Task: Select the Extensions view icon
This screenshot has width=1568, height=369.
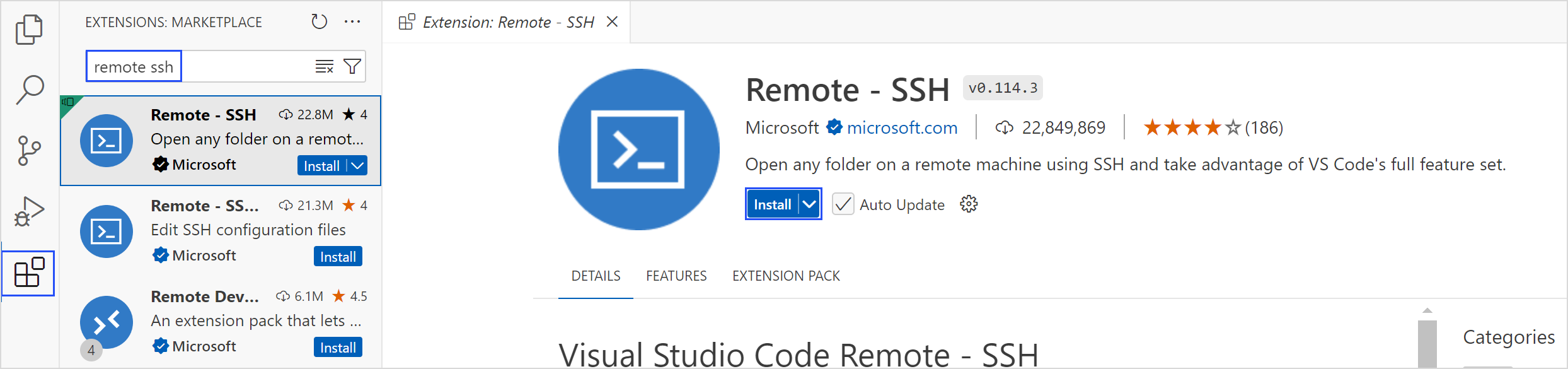Action: [29, 273]
